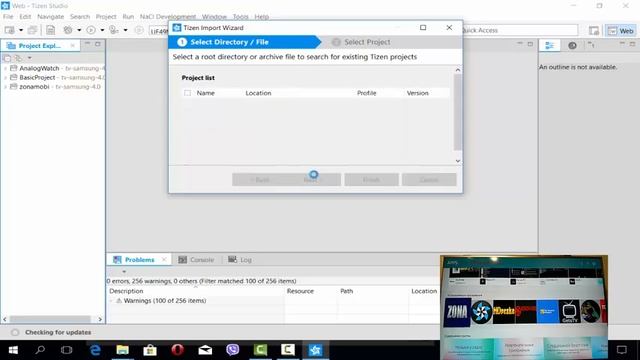This screenshot has height=360, width=640.
Task: Click the Collapse All icon in Project Explorer
Action: 7,58
